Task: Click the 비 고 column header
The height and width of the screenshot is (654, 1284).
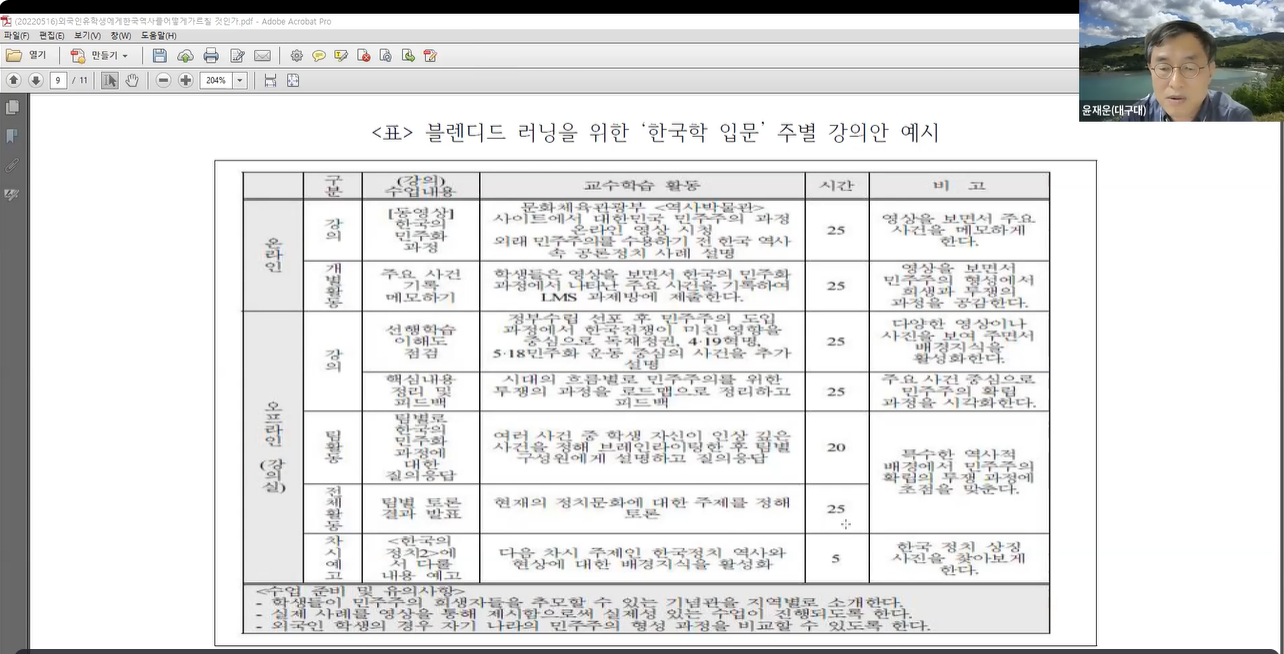Action: tap(959, 185)
